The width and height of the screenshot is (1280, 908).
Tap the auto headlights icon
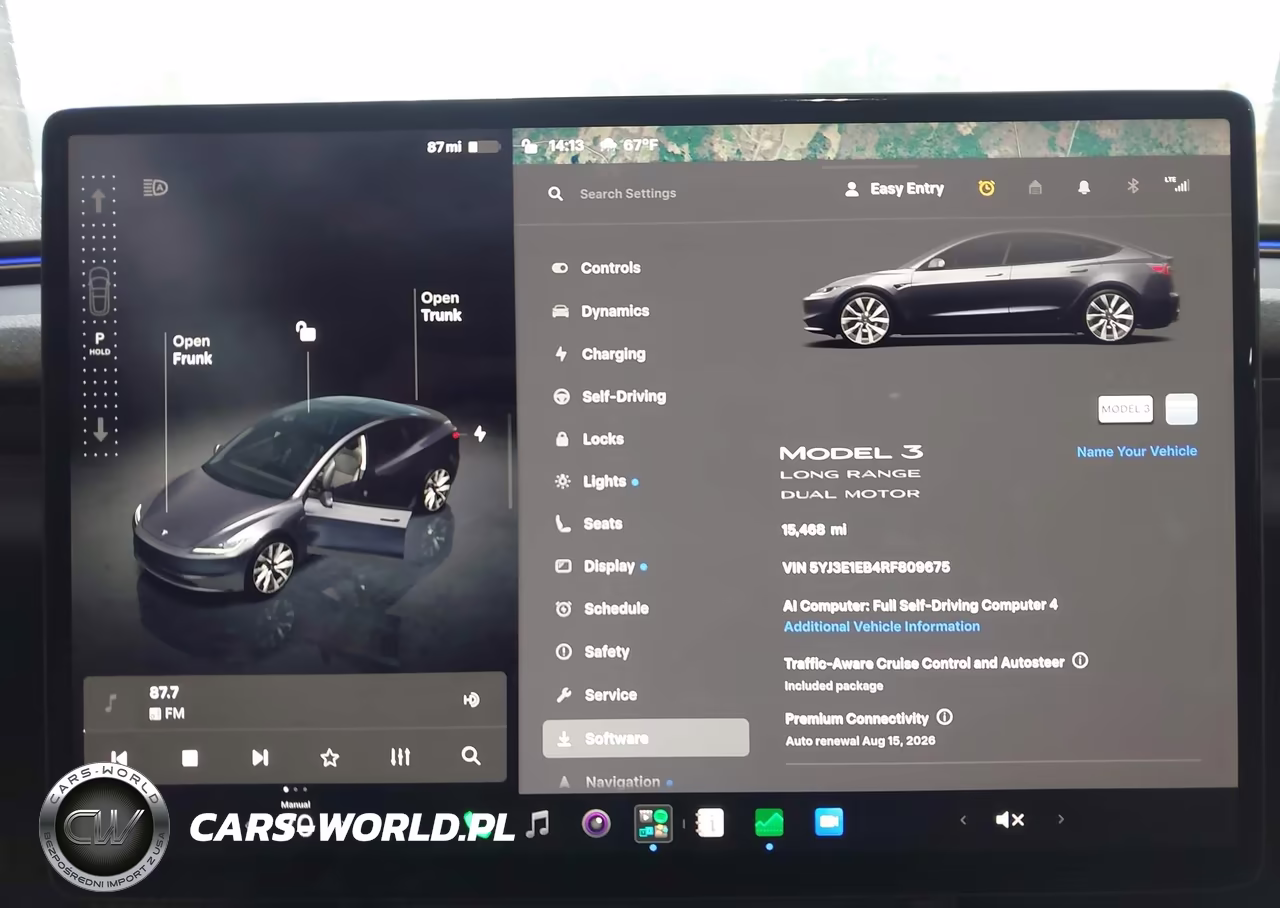(155, 187)
